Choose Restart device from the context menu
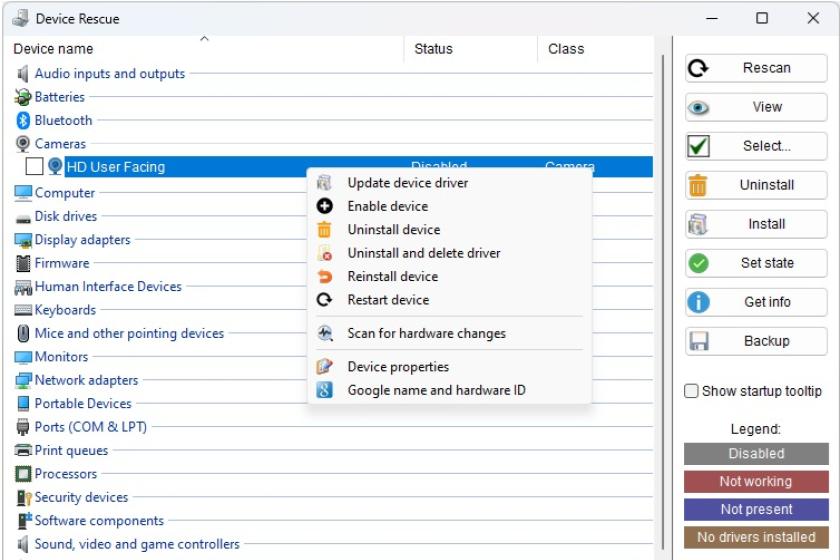The height and width of the screenshot is (560, 840). [450, 300]
